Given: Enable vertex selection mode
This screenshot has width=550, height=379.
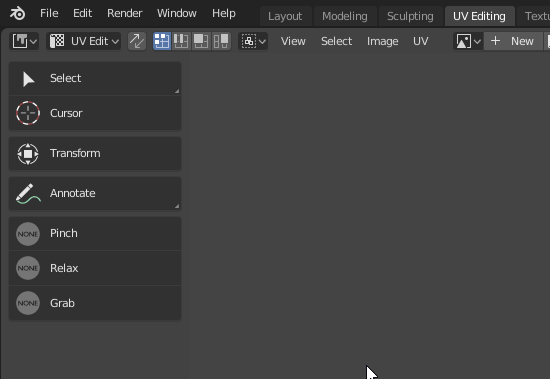Looking at the screenshot, I should coord(162,41).
